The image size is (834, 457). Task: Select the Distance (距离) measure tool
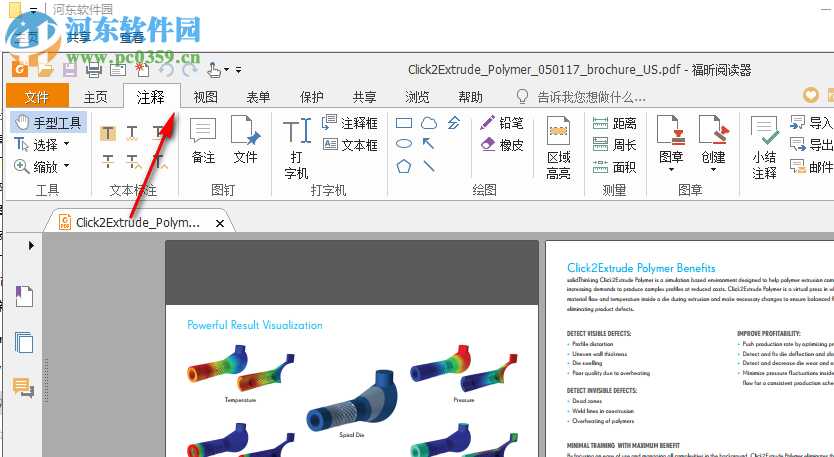point(614,123)
